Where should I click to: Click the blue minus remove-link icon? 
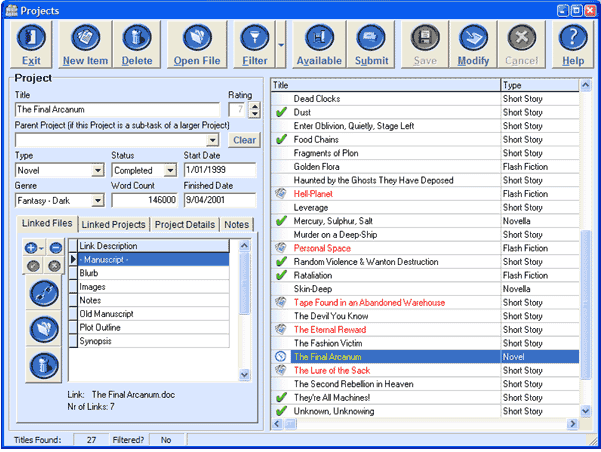(x=56, y=247)
